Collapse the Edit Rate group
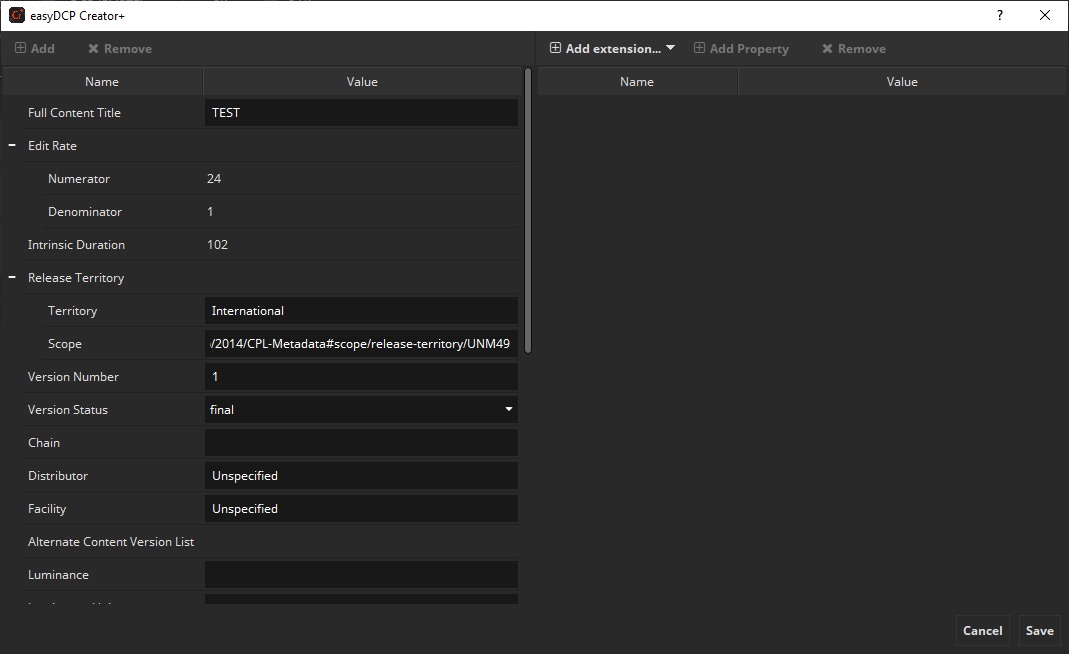 [x=12, y=146]
